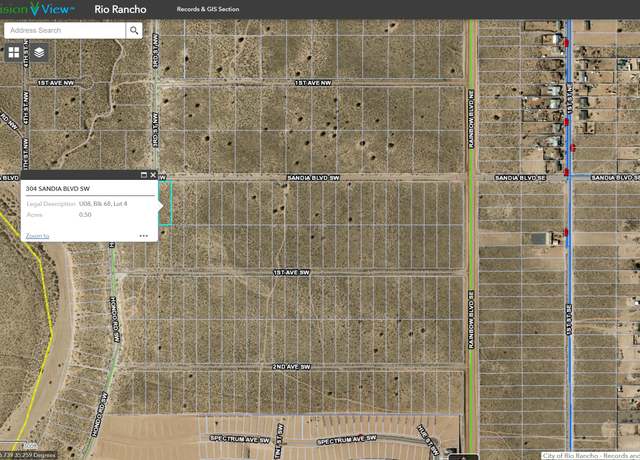Click legal description U08, Blk 68, Lot 4
The width and height of the screenshot is (640, 460).
(x=103, y=203)
